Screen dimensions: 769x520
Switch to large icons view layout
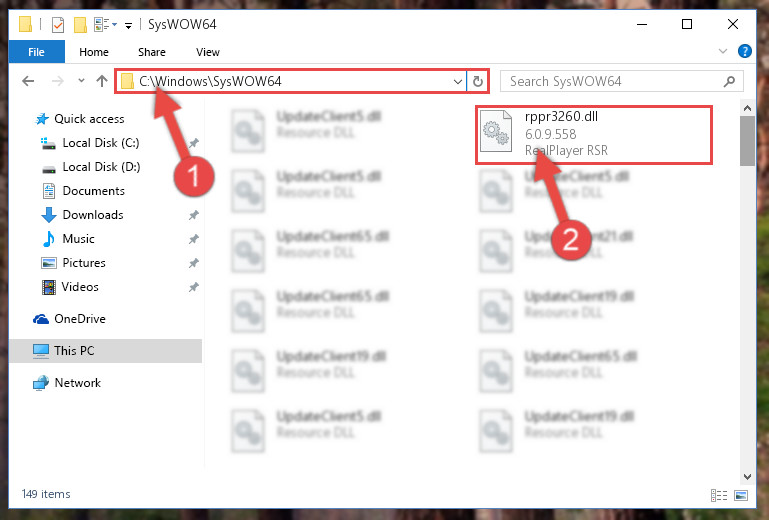point(741,495)
